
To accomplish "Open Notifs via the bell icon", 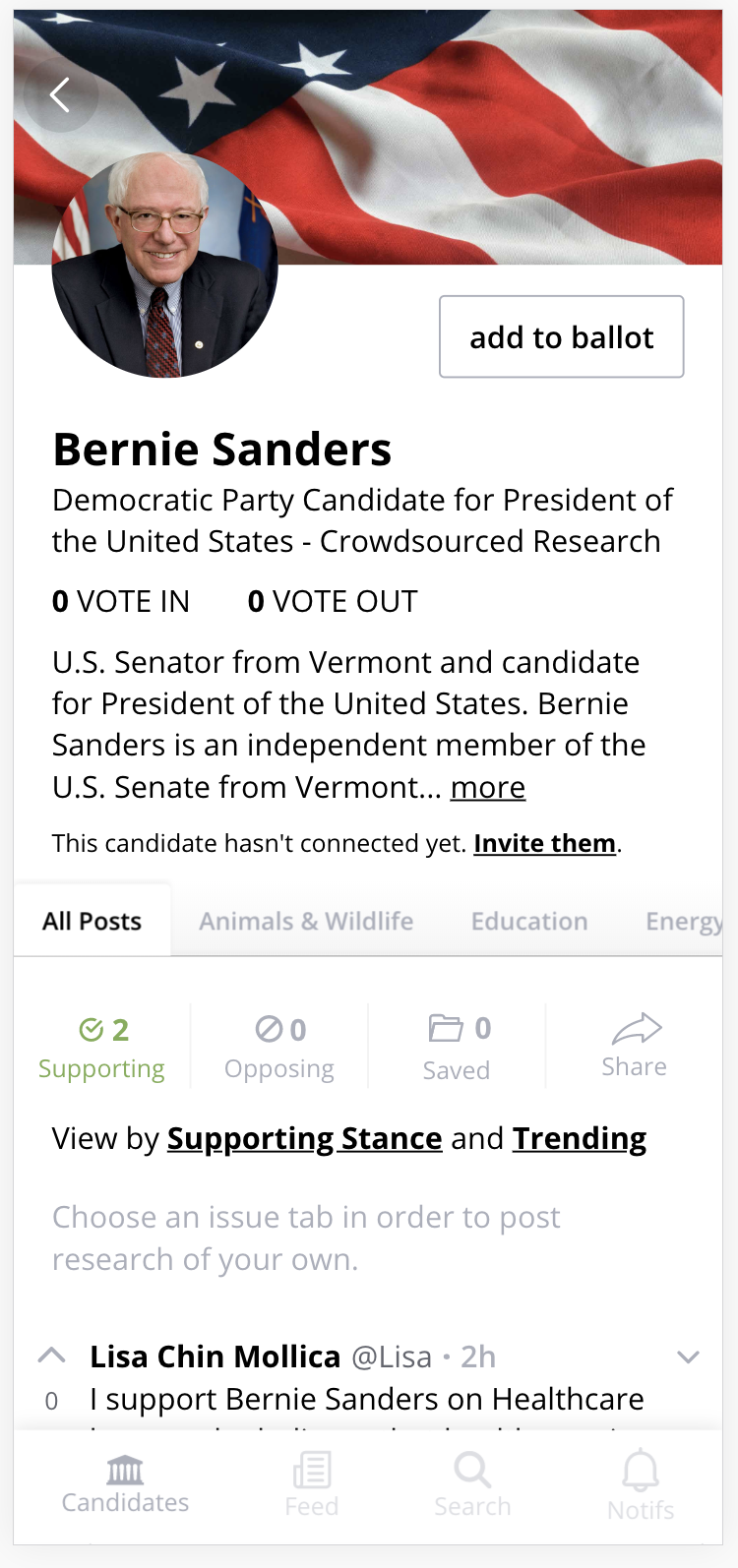I will click(x=640, y=1480).
